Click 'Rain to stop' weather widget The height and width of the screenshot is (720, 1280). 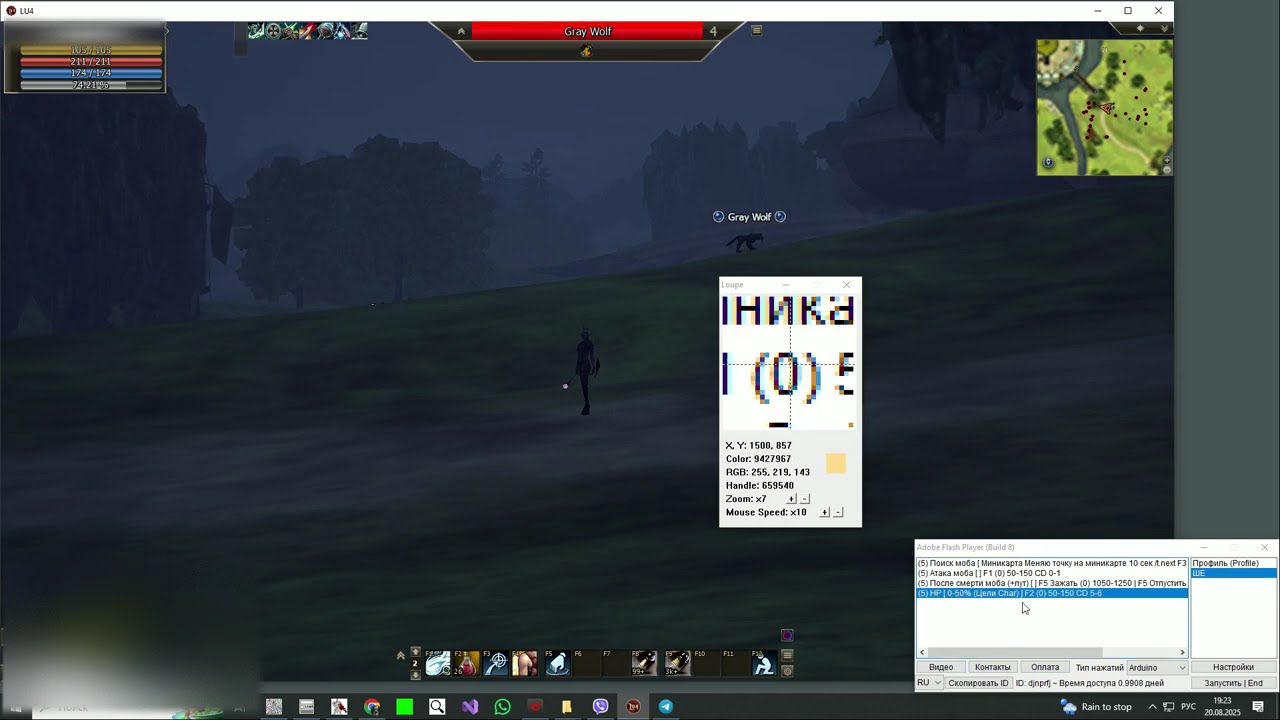[x=1096, y=707]
